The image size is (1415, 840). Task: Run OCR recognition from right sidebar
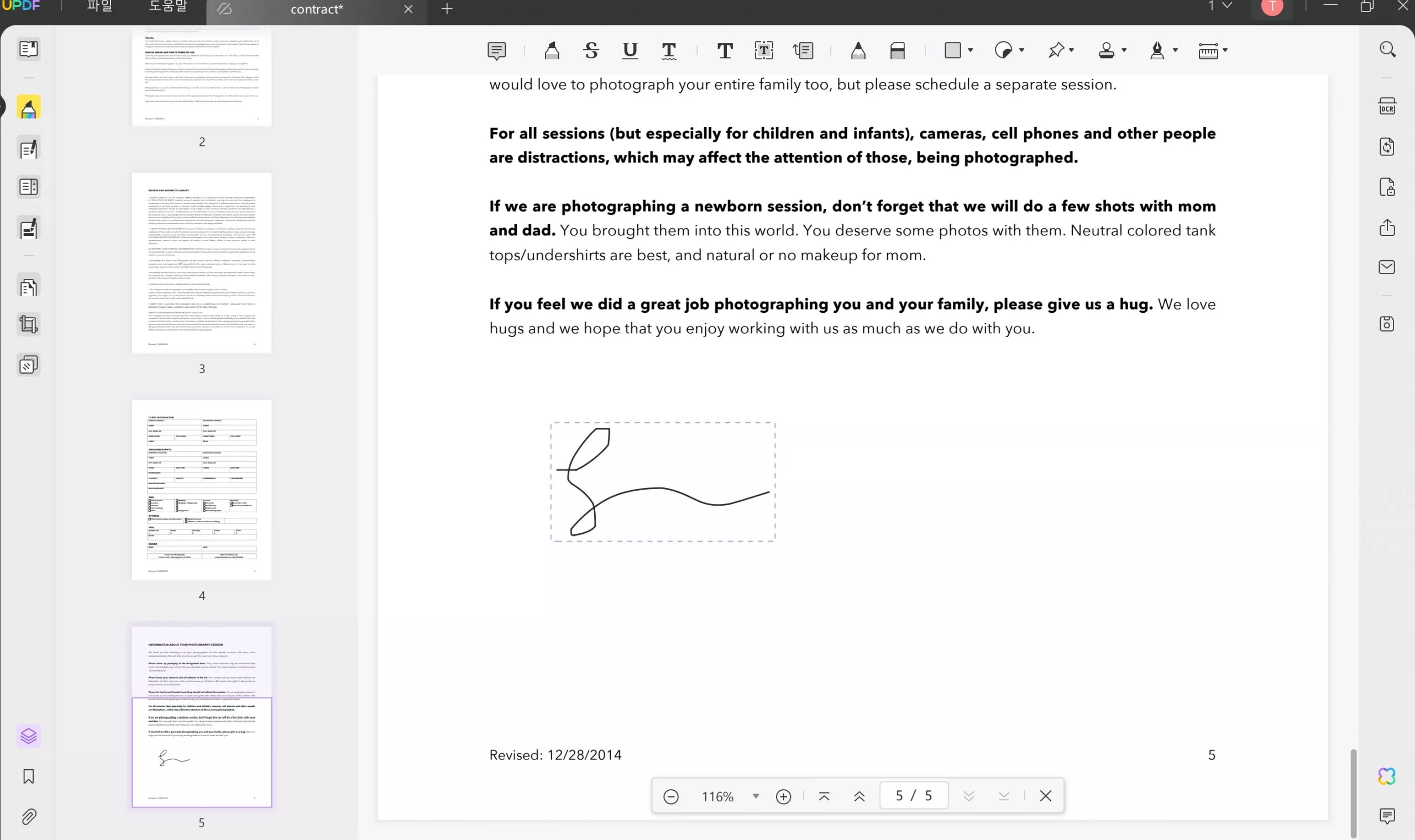coord(1387,107)
